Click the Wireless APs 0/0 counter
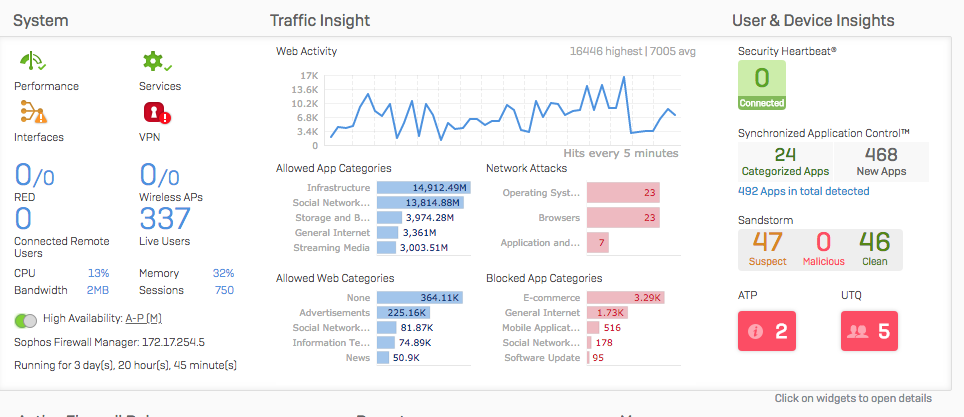Screen dimensions: 964x417 [159, 175]
